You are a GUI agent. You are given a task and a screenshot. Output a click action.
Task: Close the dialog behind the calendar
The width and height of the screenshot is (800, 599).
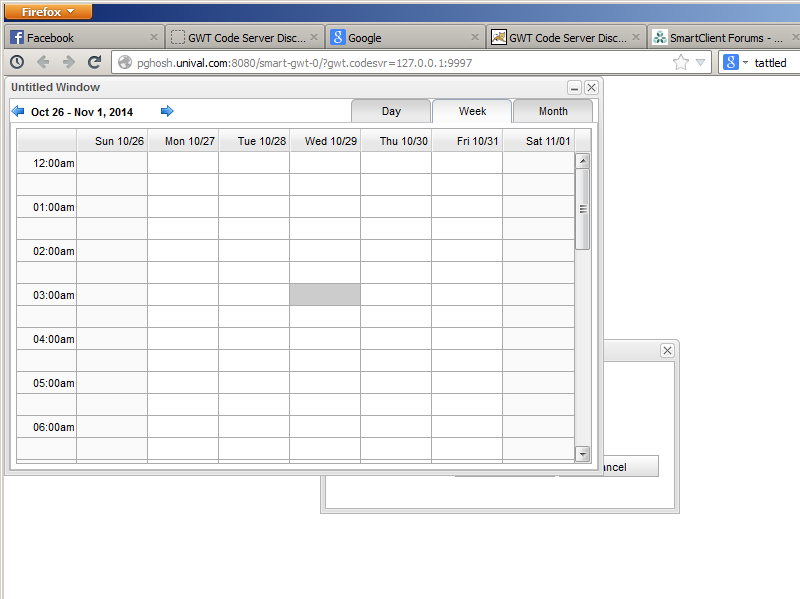[667, 350]
